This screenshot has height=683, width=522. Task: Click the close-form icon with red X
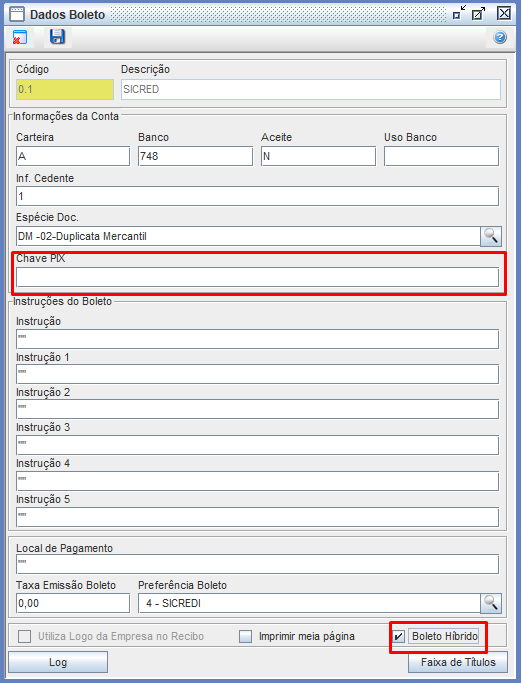[20, 37]
